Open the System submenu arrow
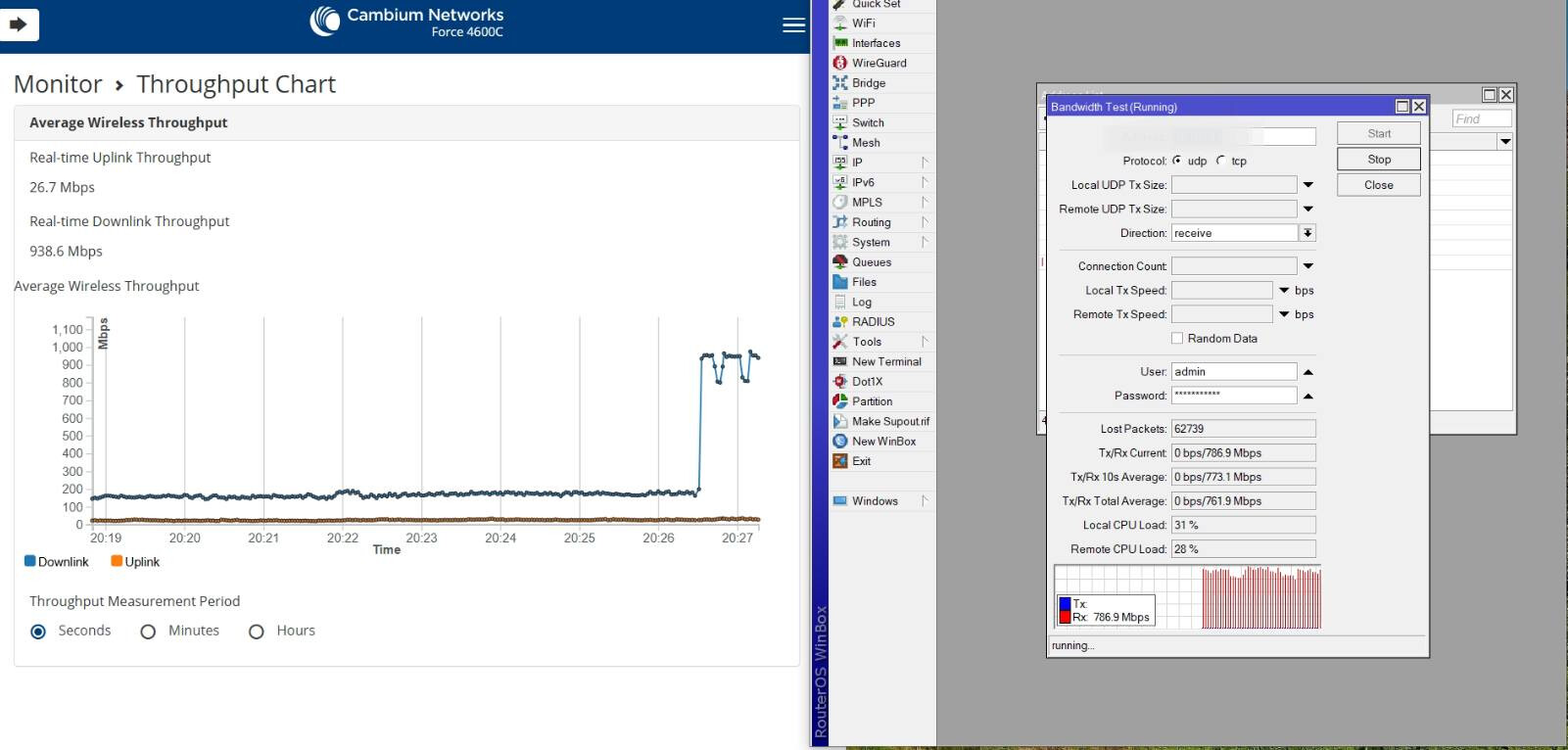 coord(924,242)
